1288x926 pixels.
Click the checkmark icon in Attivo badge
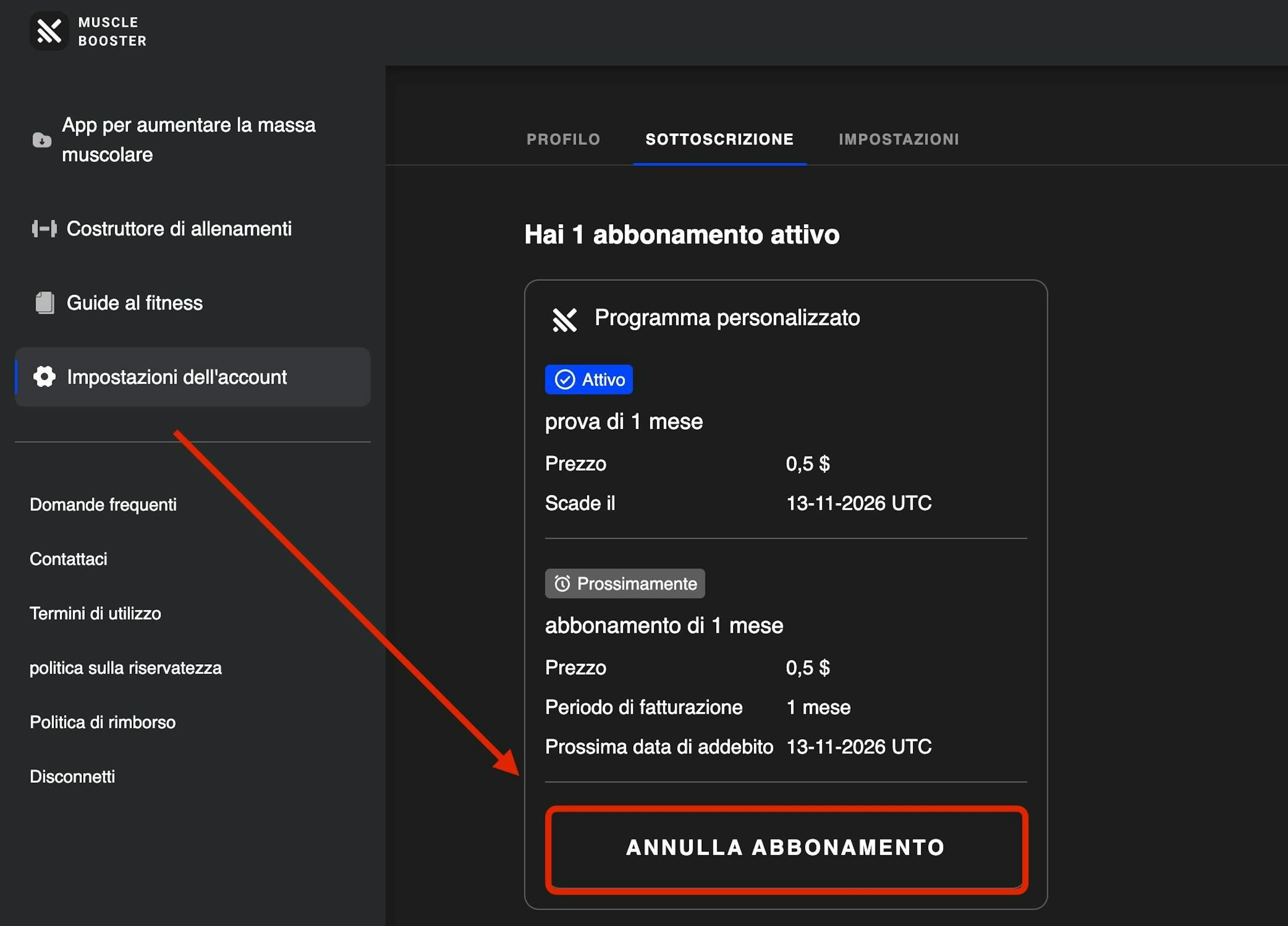565,379
